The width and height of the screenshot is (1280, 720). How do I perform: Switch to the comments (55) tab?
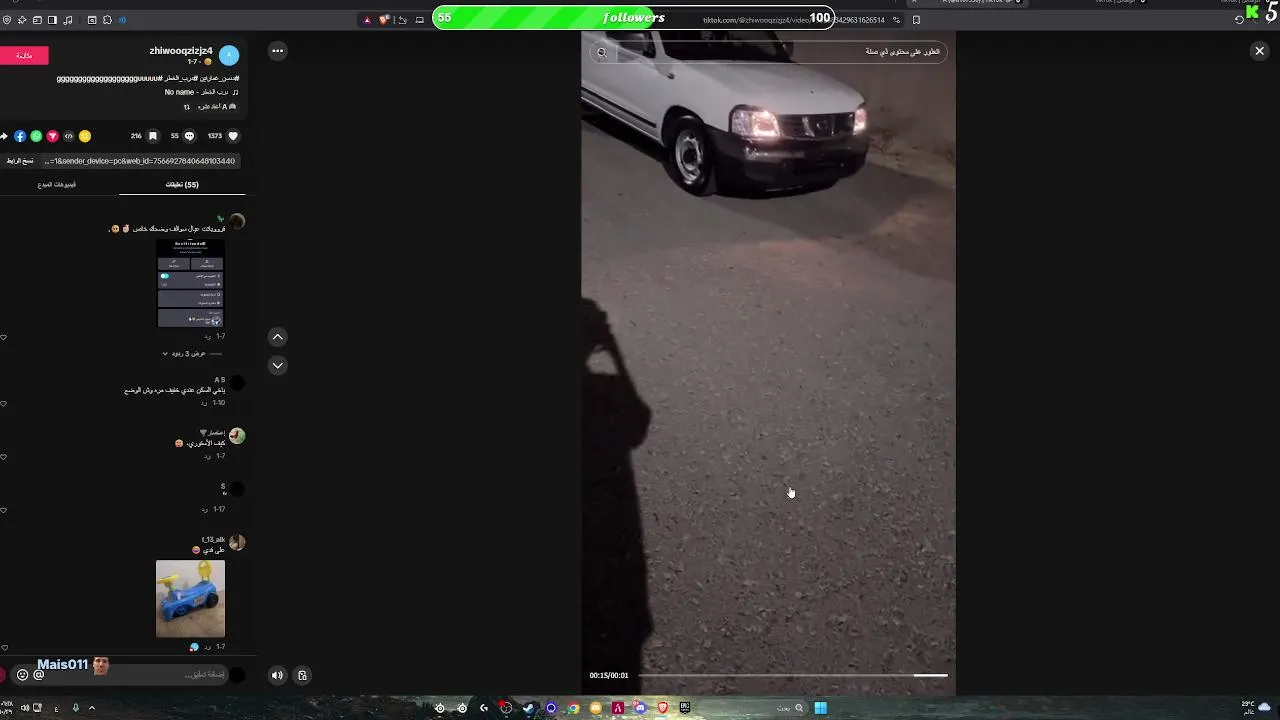coord(182,185)
